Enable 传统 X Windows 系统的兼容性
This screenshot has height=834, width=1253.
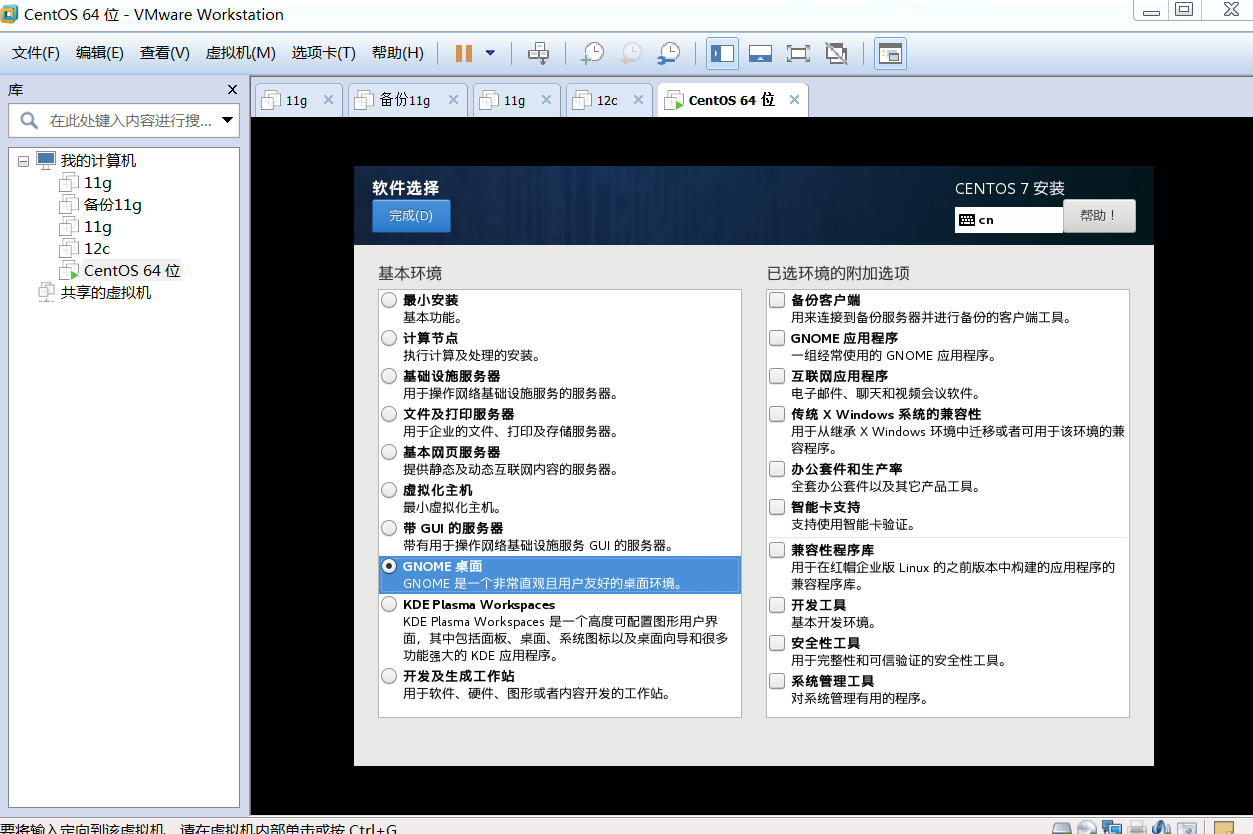click(x=777, y=414)
